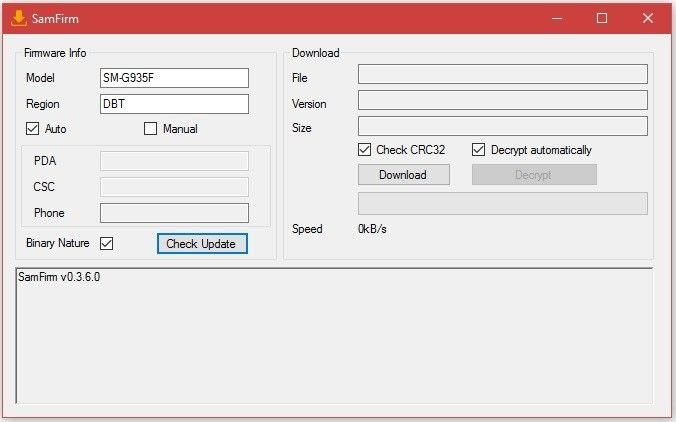
Task: Click the Region field containing DBT
Action: (x=174, y=104)
